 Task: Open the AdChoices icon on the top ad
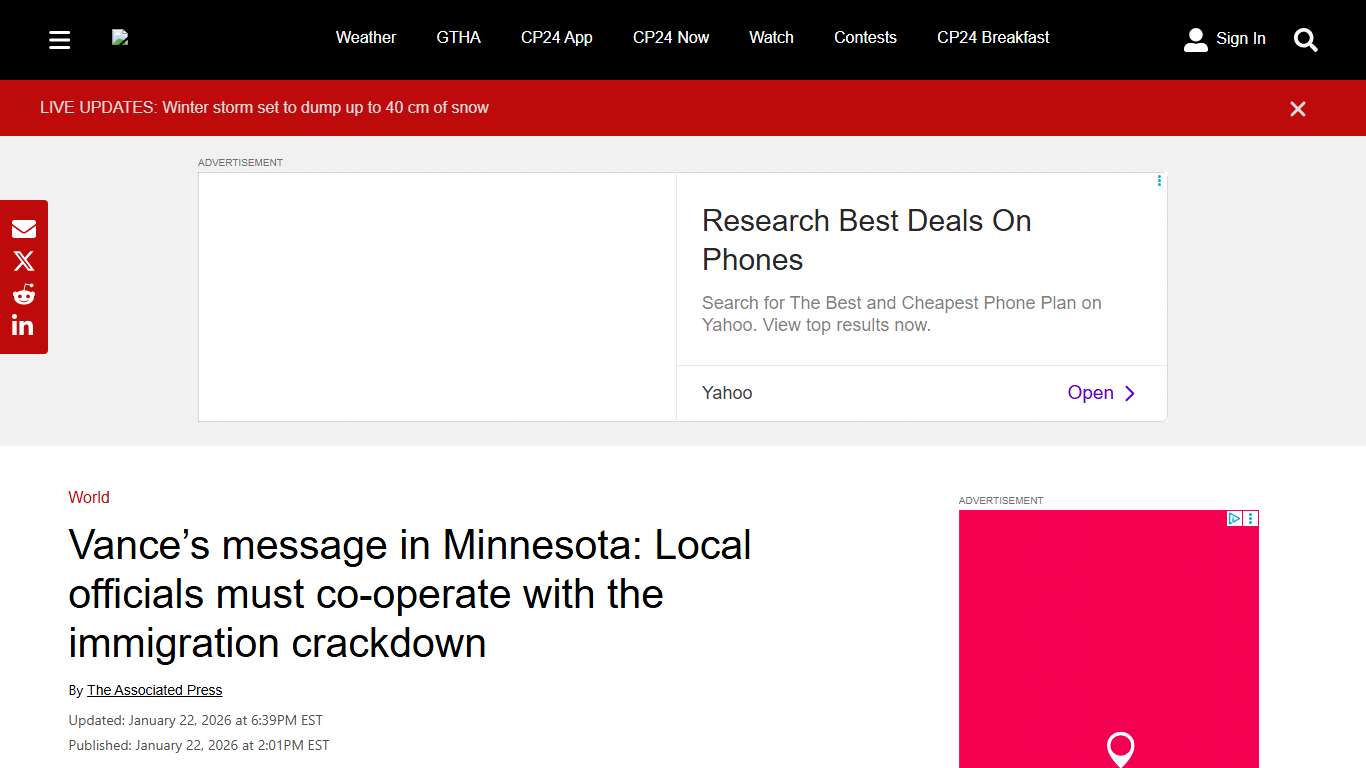coord(1159,181)
